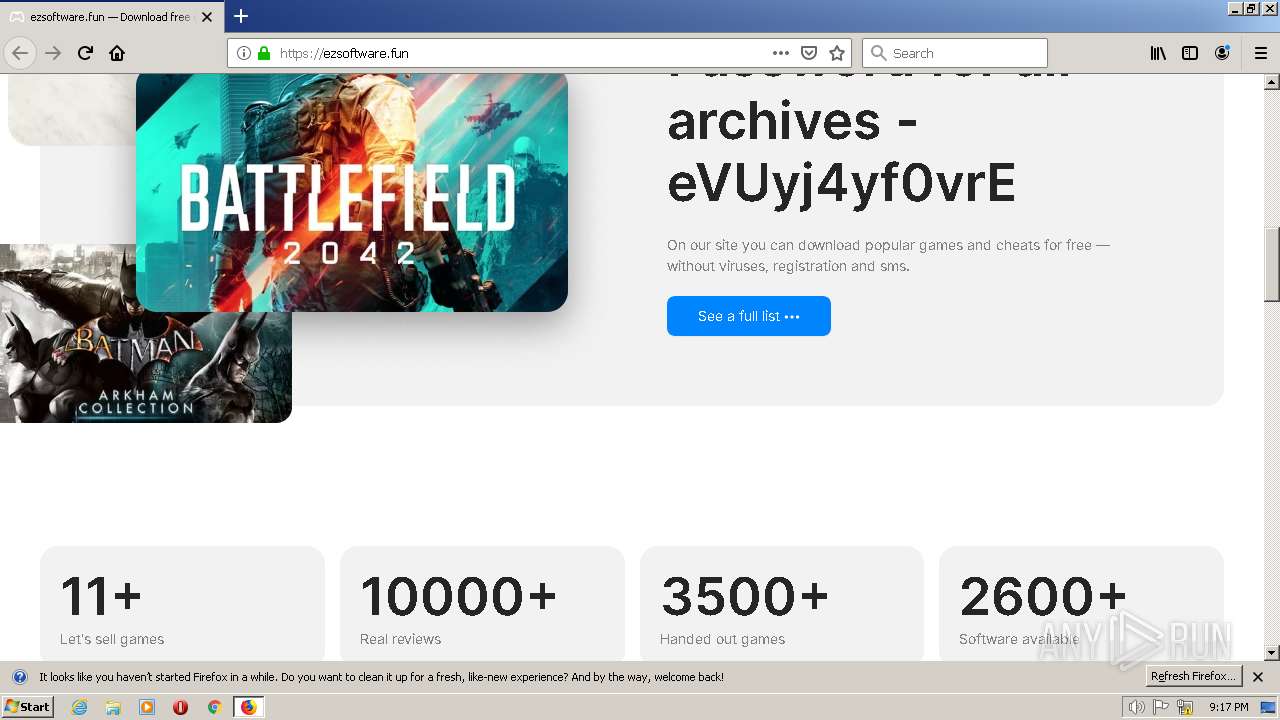
Task: Click the 11+ Let's sell games card
Action: 182,603
